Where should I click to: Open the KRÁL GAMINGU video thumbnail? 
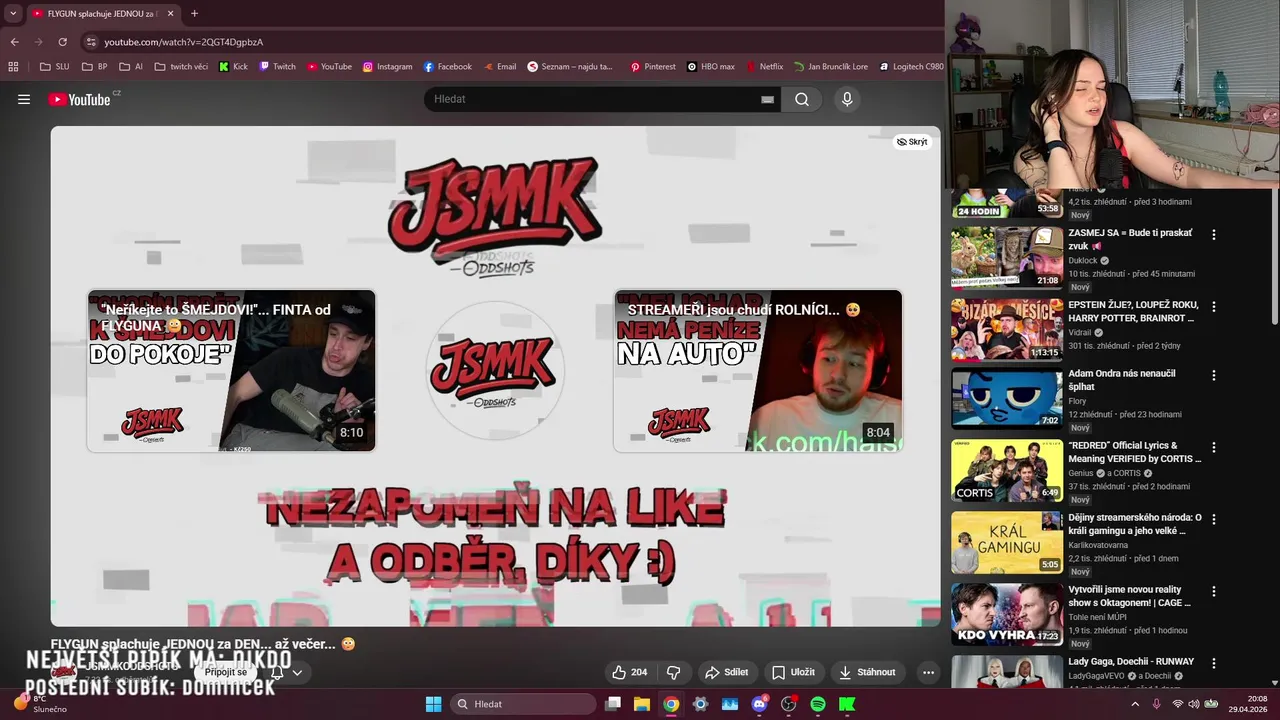1007,543
